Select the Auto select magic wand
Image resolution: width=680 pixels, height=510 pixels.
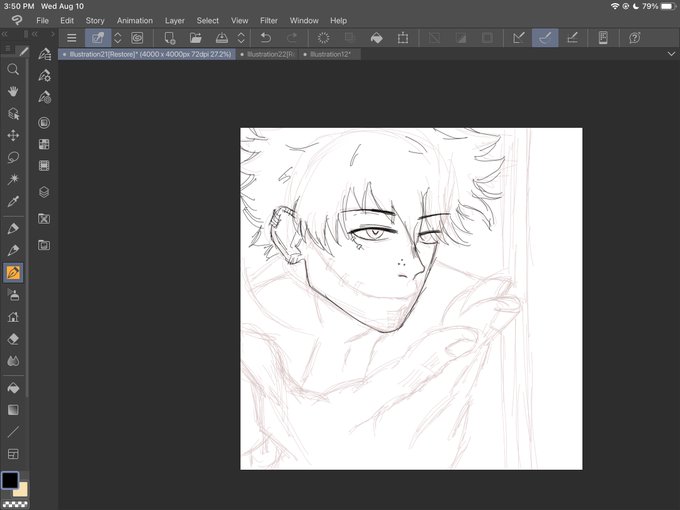coord(13,179)
